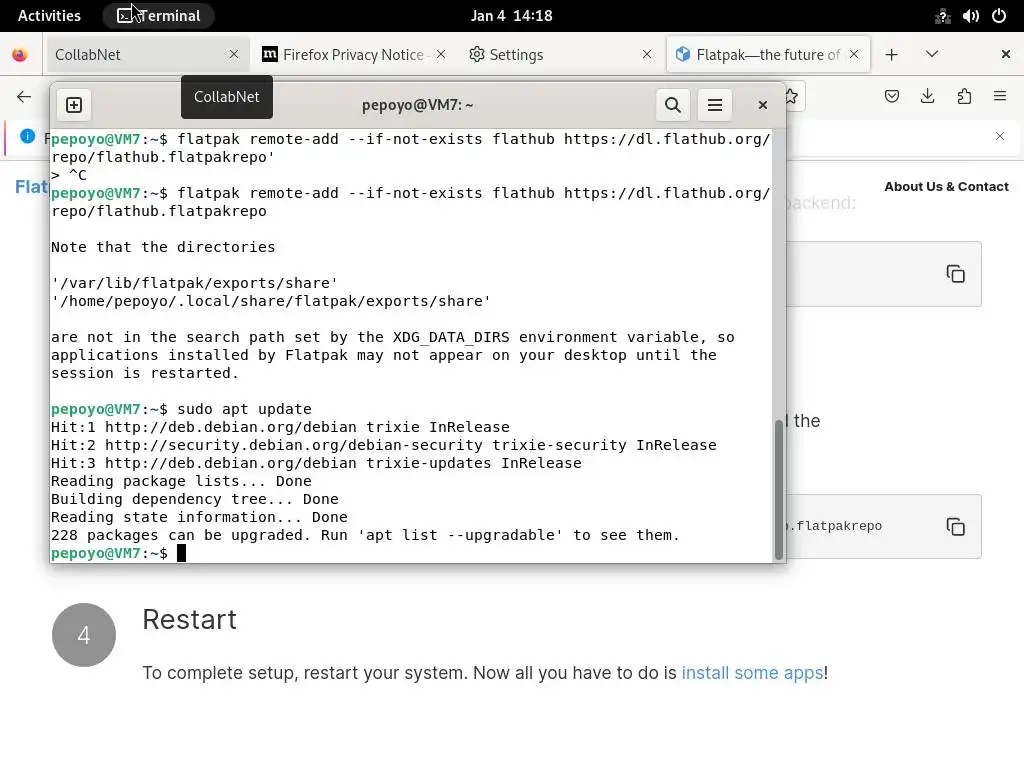Expand the list all tabs dropdown
The height and width of the screenshot is (768, 1024).
point(932,55)
